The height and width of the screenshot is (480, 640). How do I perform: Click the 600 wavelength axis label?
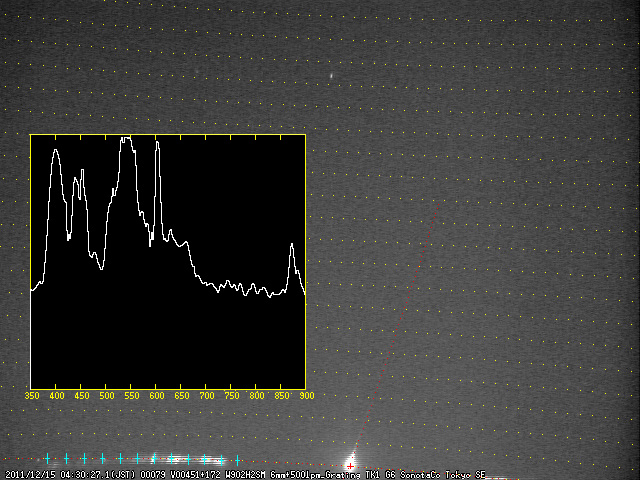[156, 396]
